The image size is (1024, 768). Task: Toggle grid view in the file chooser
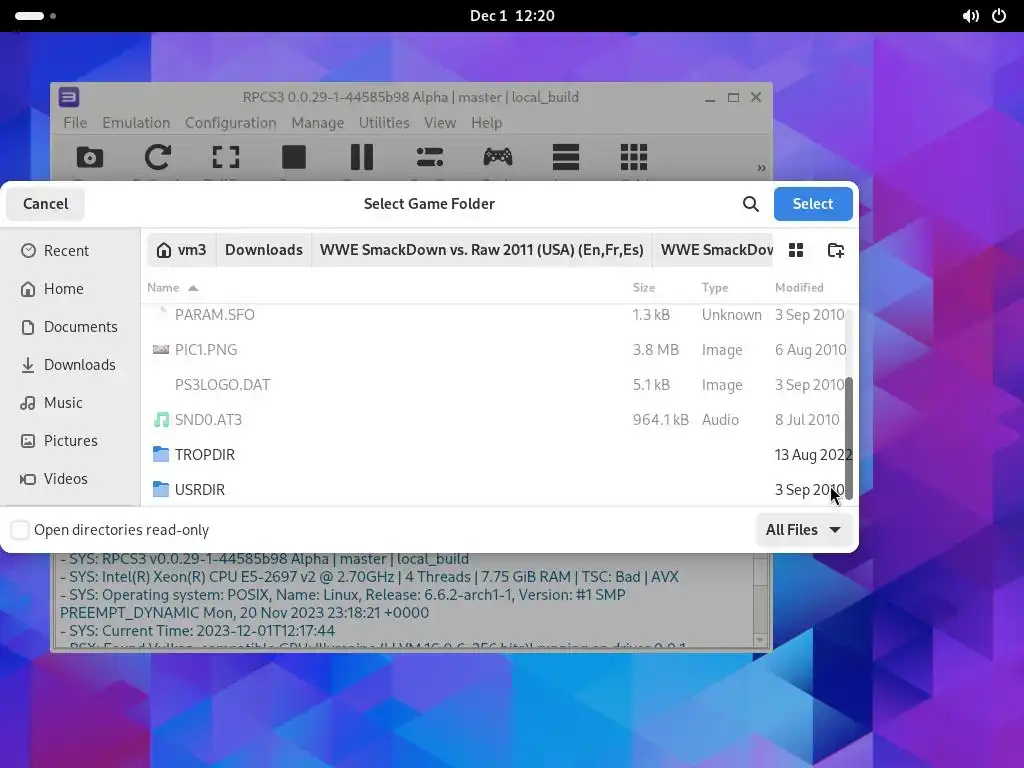pyautogui.click(x=795, y=250)
